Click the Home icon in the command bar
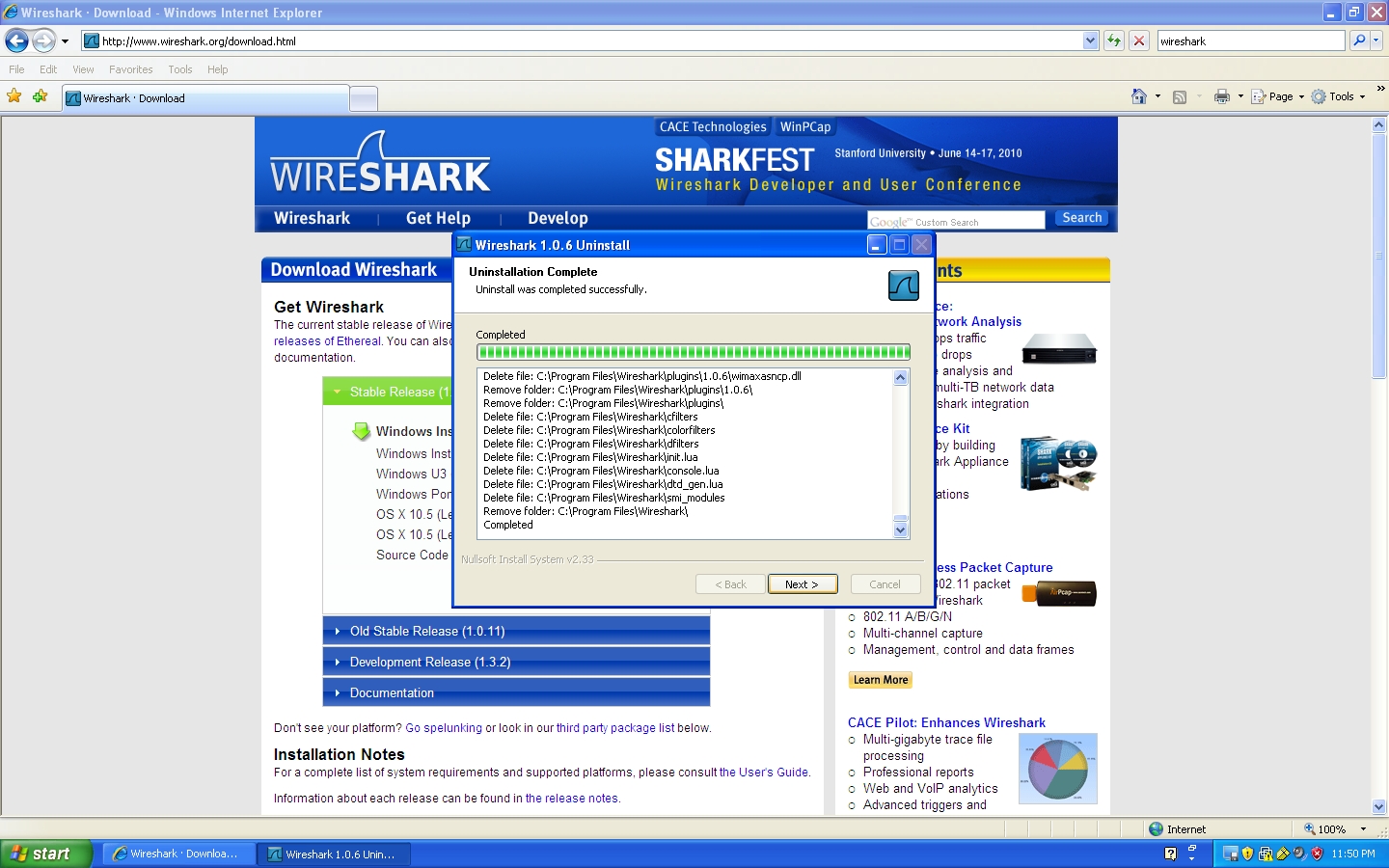1389x868 pixels. pyautogui.click(x=1139, y=96)
